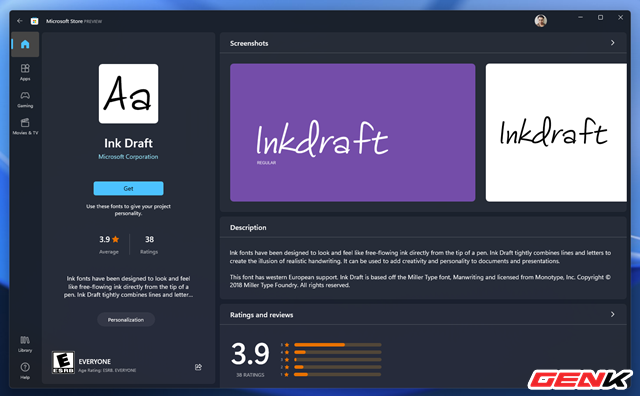Open the user profile avatar
The image size is (640, 396).
540,20
